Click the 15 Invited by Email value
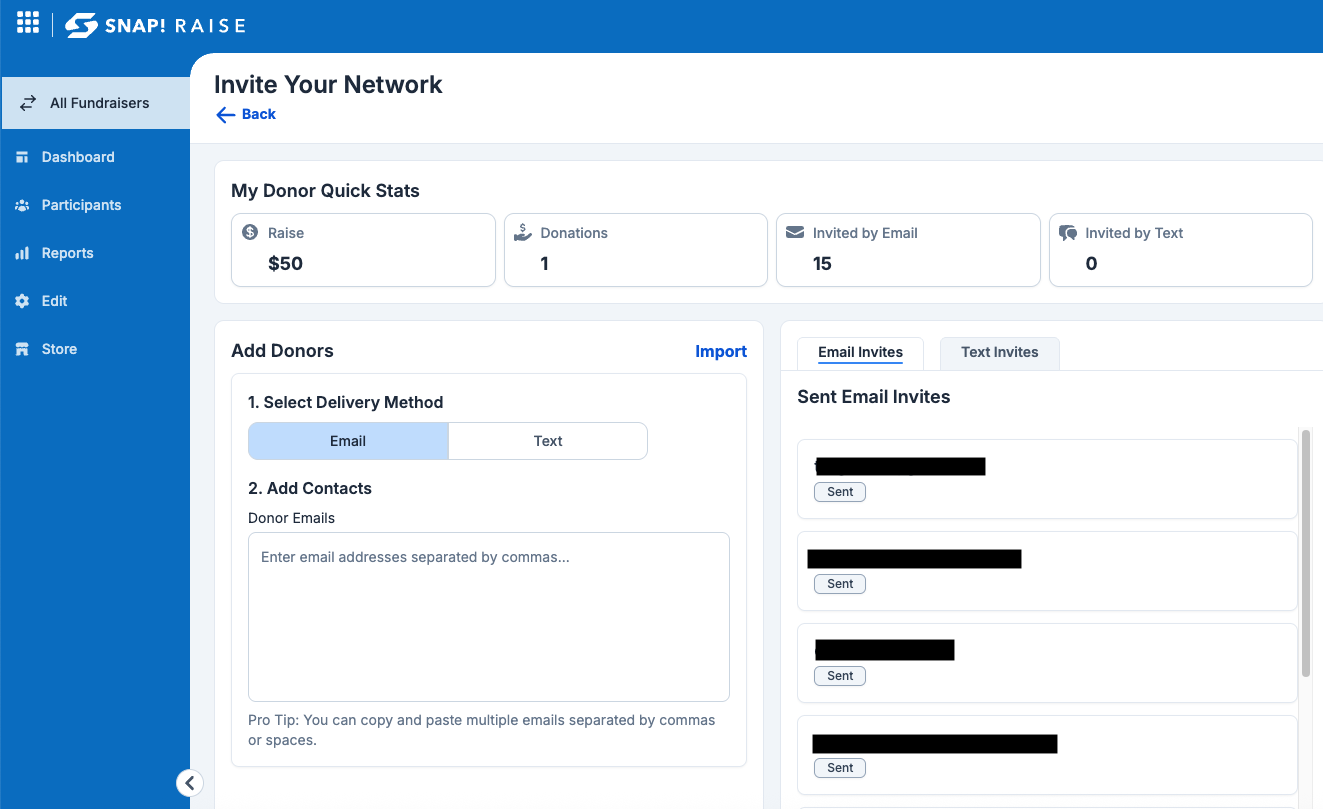Screen dimensions: 1323x809 tap(822, 264)
